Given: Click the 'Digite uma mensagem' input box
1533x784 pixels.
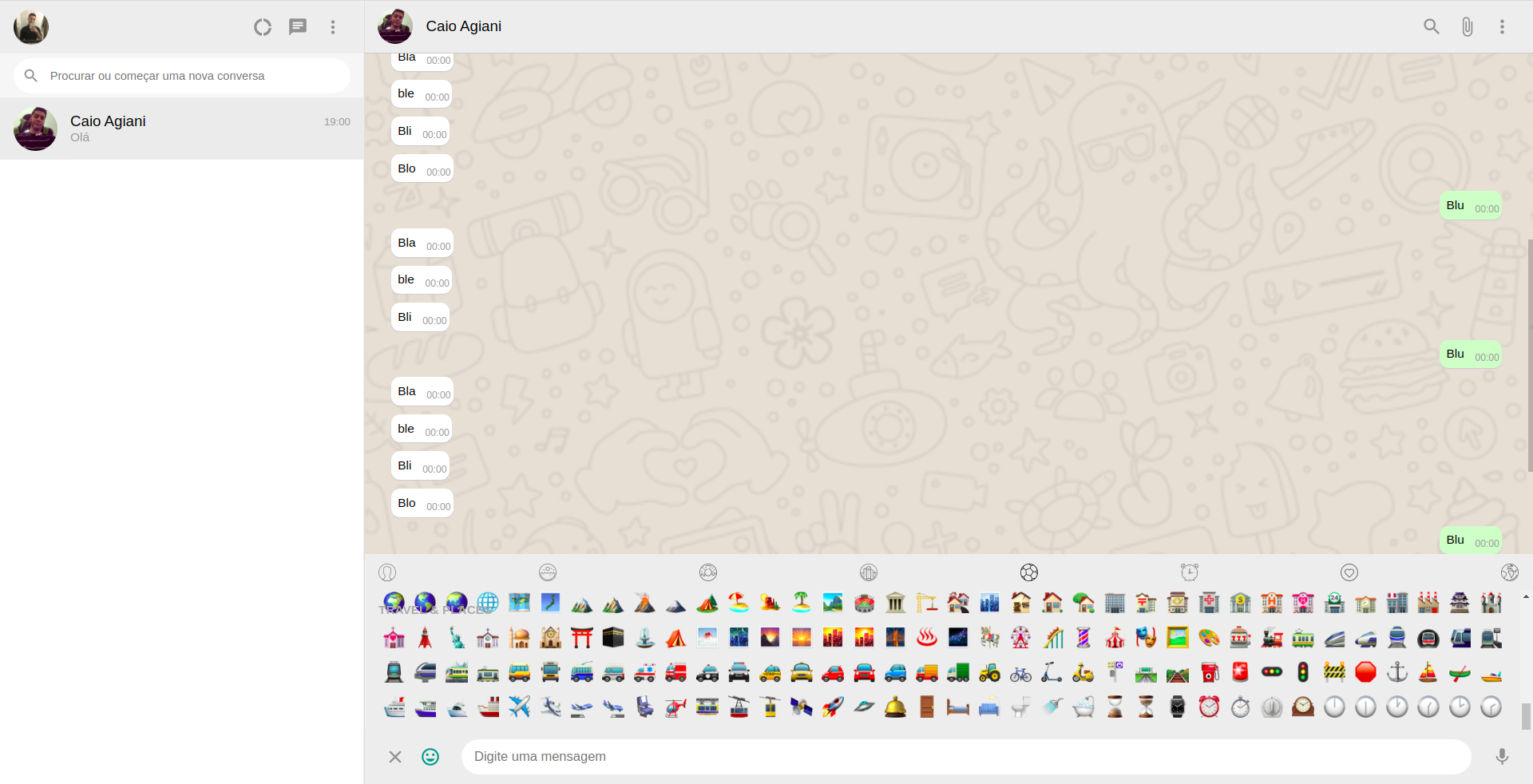Looking at the screenshot, I should point(966,756).
